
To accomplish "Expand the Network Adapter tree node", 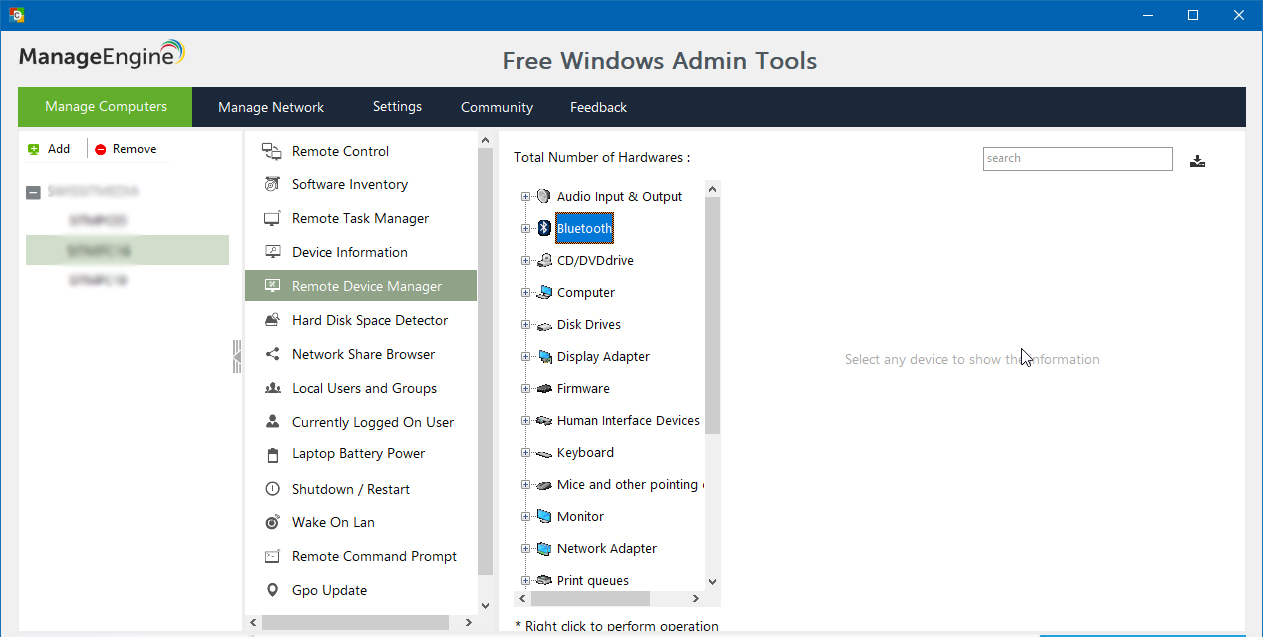I will [x=524, y=548].
